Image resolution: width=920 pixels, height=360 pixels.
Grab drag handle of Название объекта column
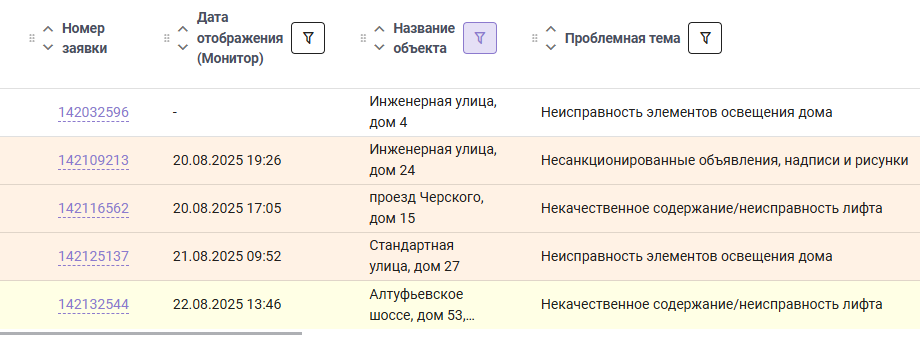point(363,38)
